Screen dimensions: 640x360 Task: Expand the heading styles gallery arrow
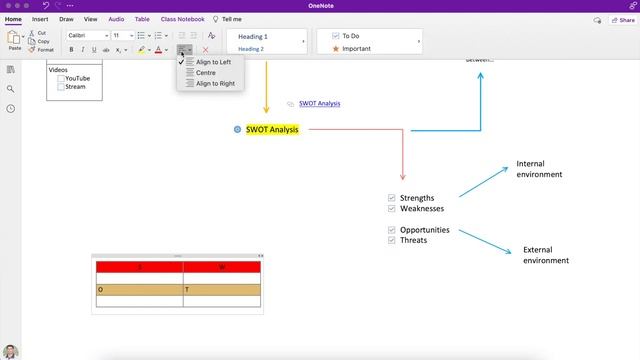coord(303,42)
